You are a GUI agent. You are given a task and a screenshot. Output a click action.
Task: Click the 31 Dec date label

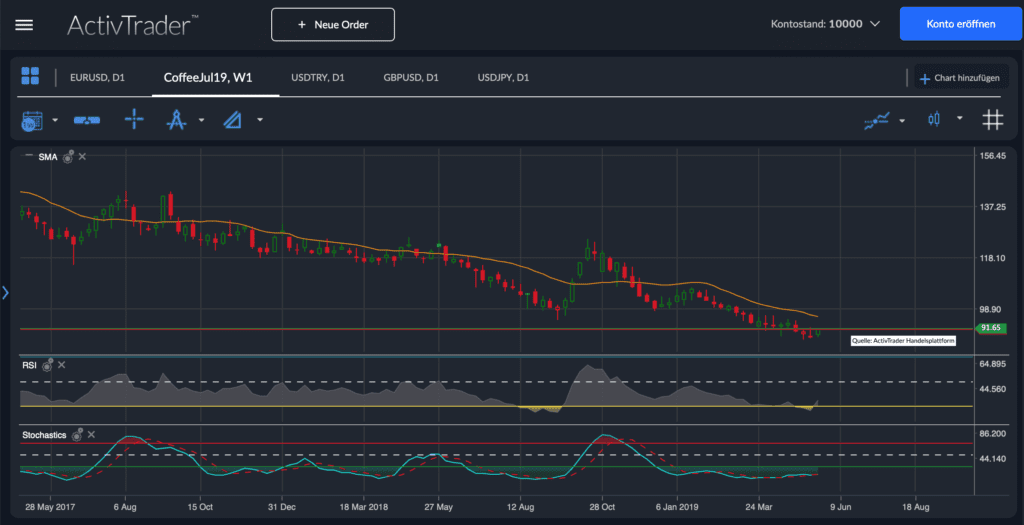281,507
